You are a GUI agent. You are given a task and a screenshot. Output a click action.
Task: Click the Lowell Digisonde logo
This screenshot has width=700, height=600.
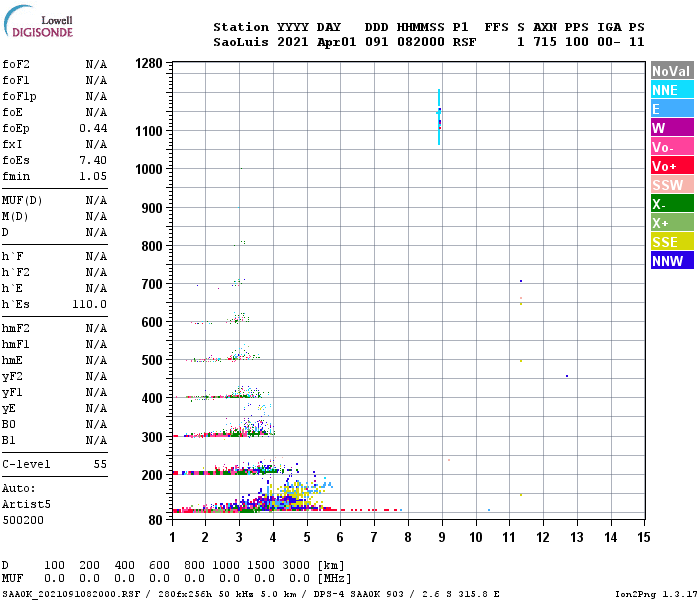click(x=38, y=21)
